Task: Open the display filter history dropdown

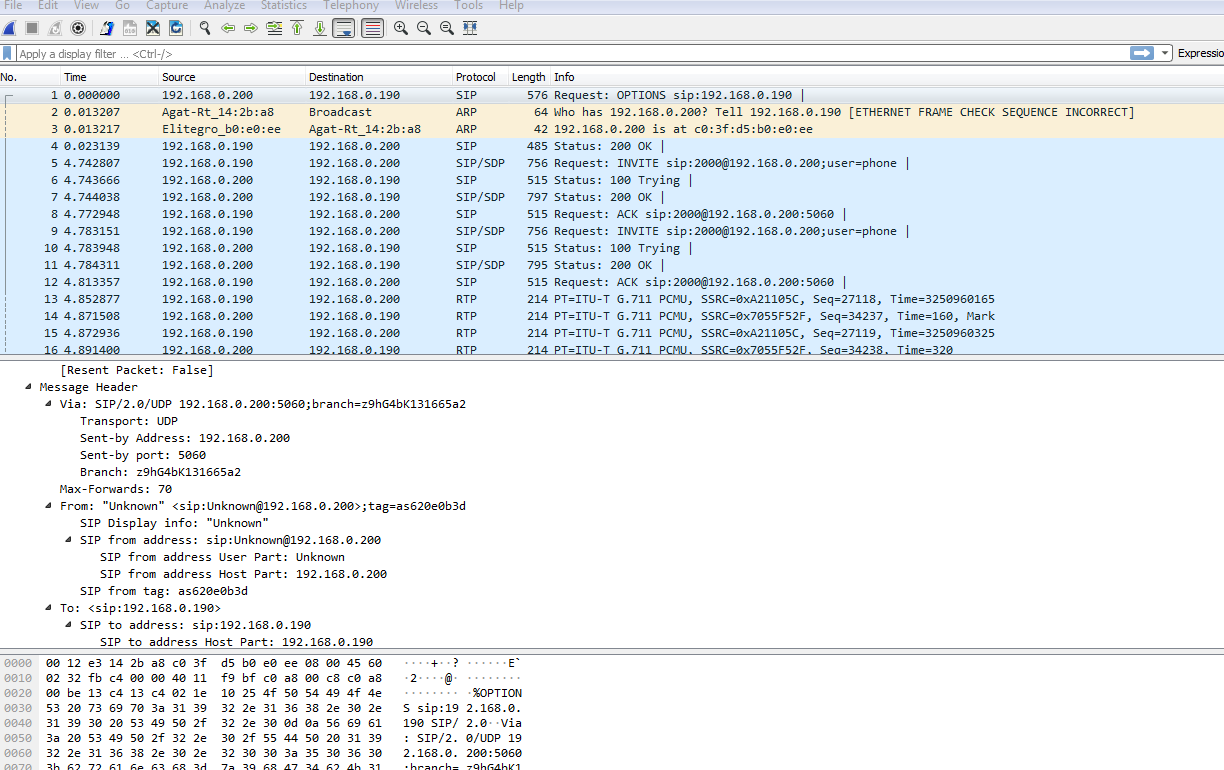Action: 1166,53
